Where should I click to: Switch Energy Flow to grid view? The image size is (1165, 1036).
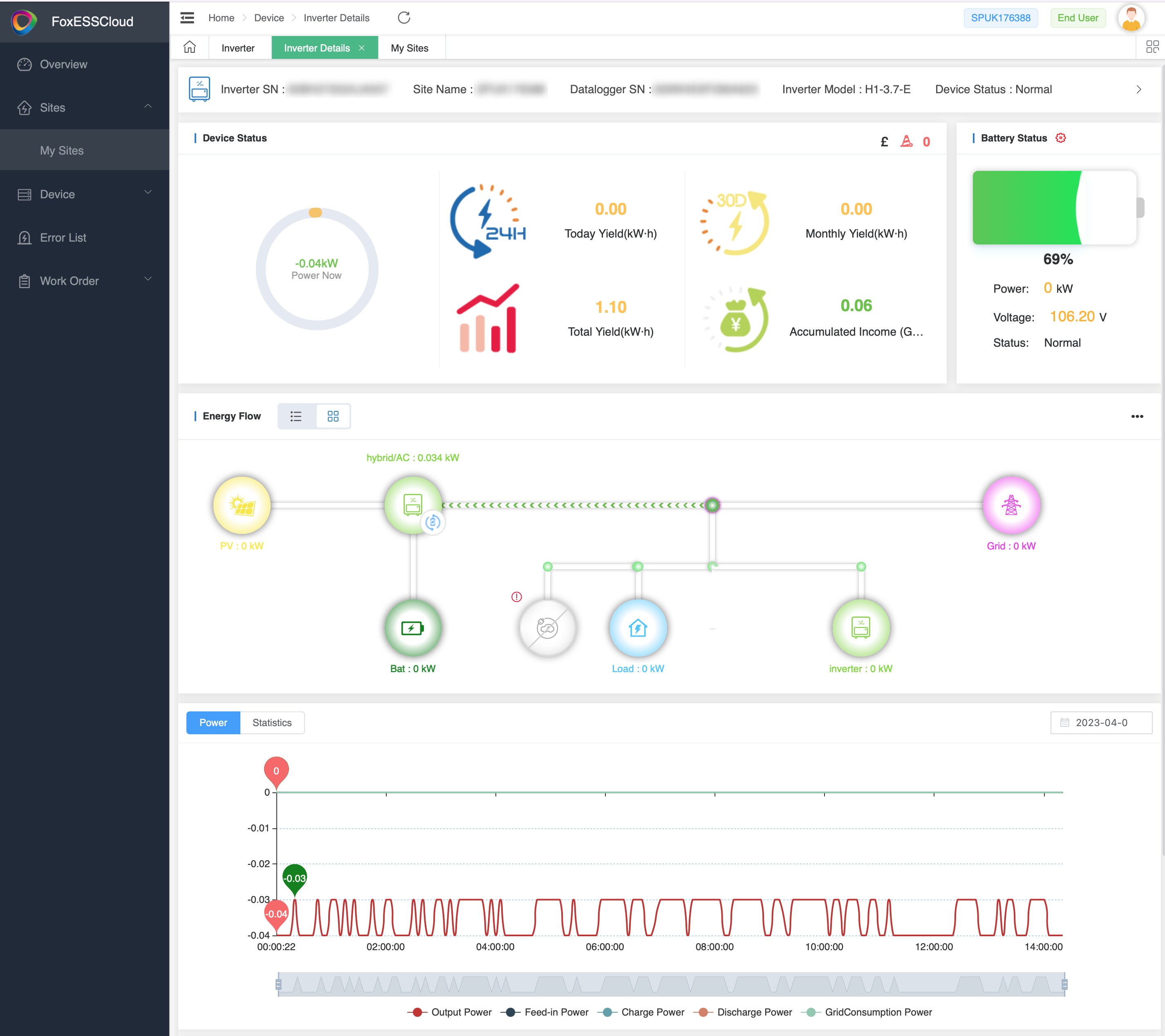point(333,416)
